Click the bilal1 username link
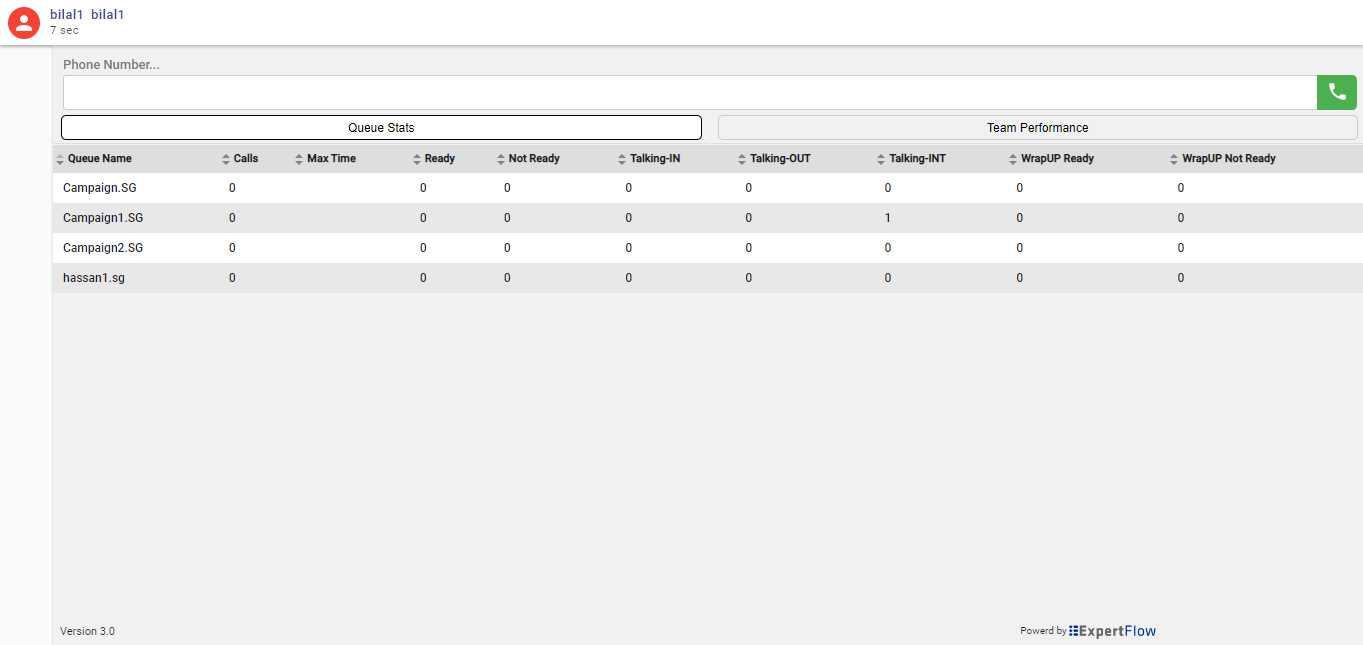 pos(67,15)
